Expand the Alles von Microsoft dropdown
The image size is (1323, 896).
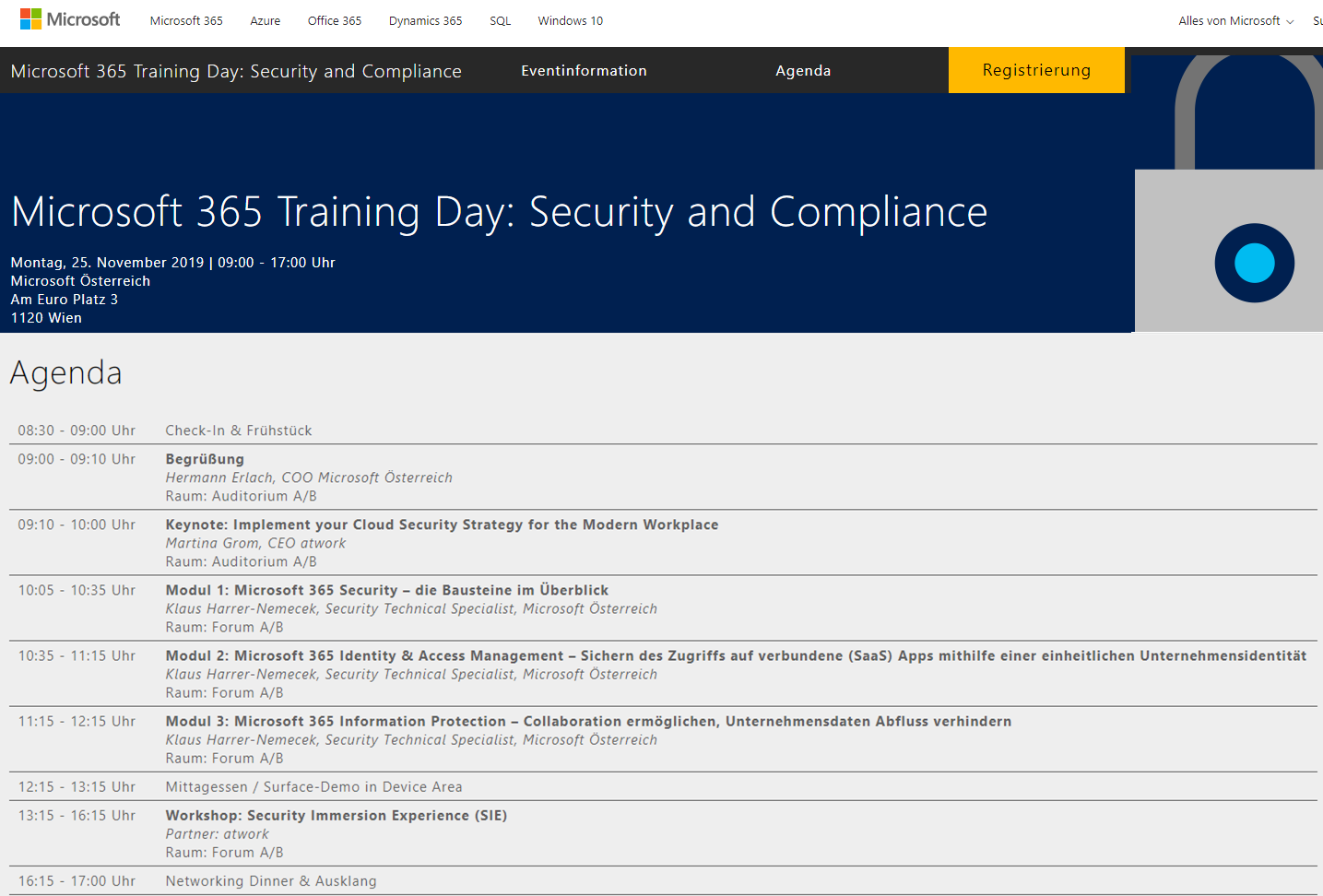tap(1235, 20)
